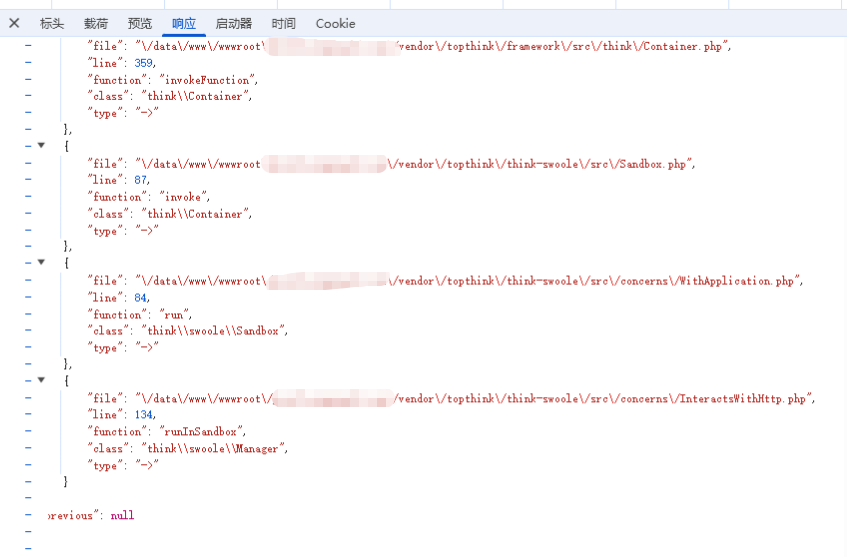Image resolution: width=847 pixels, height=557 pixels.
Task: Click the class value think\\swoole\\Manager
Action: point(213,448)
